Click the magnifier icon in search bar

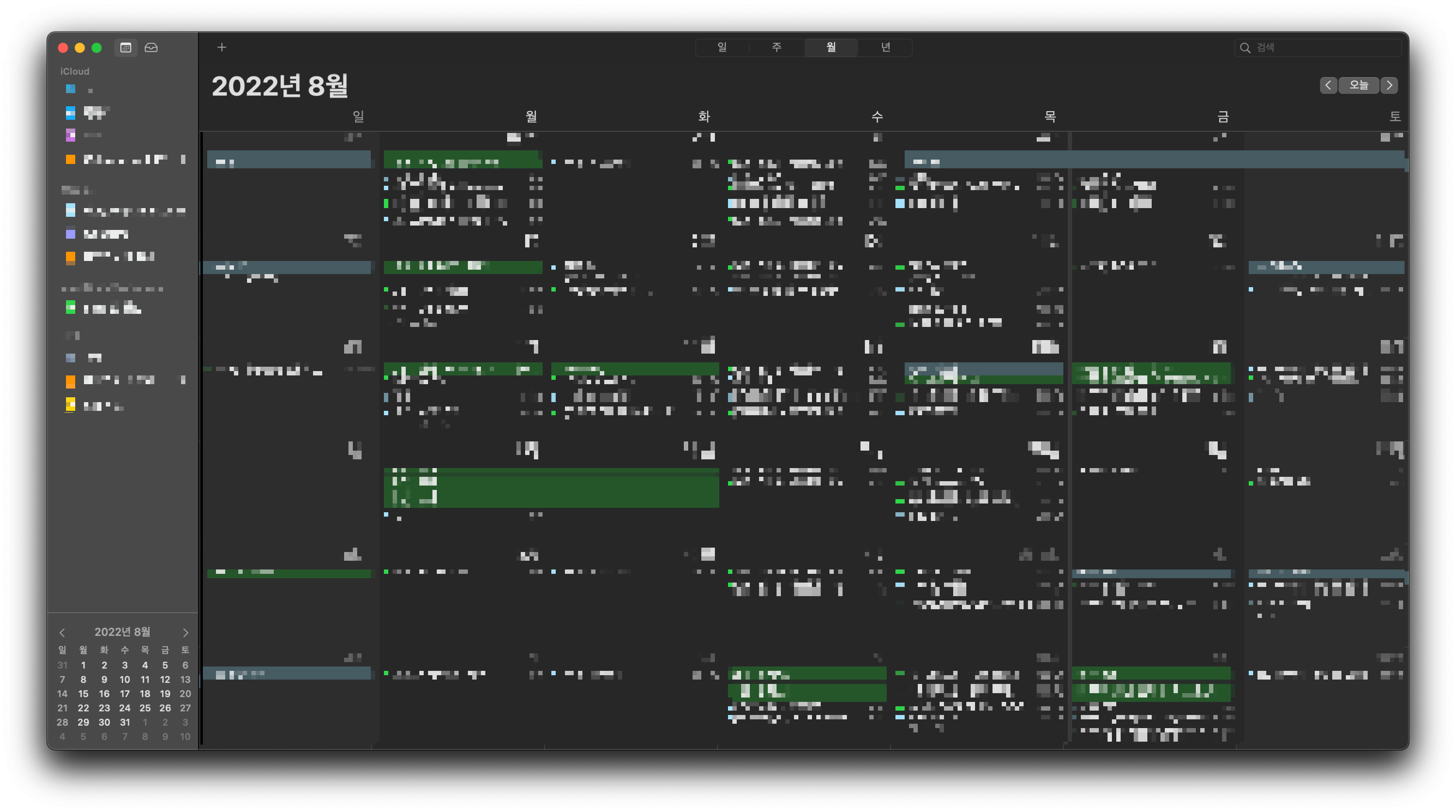[x=1244, y=48]
